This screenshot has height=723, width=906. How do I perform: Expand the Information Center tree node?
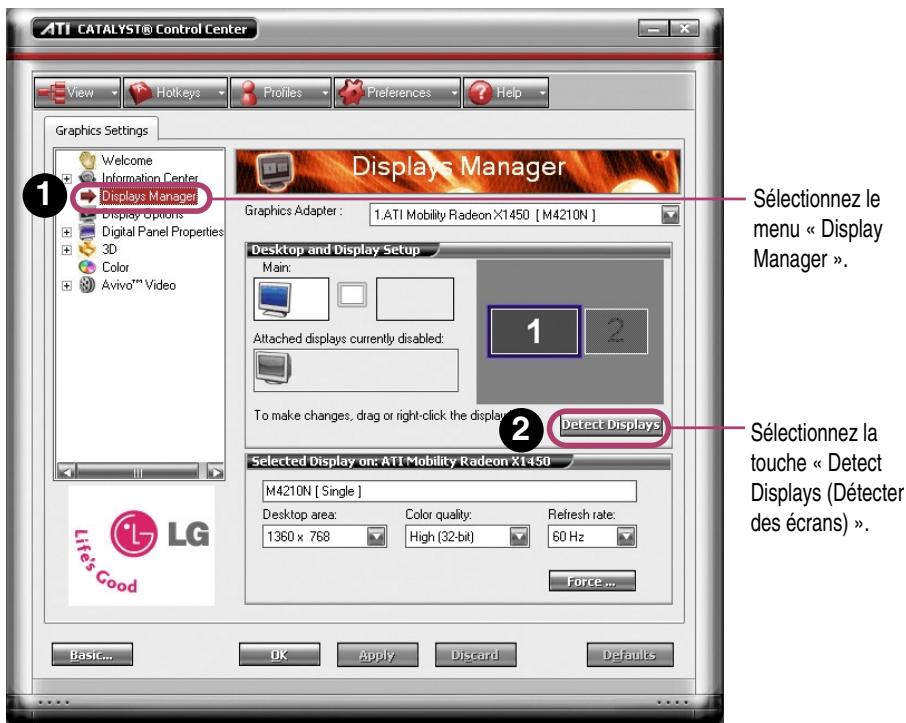[66, 179]
